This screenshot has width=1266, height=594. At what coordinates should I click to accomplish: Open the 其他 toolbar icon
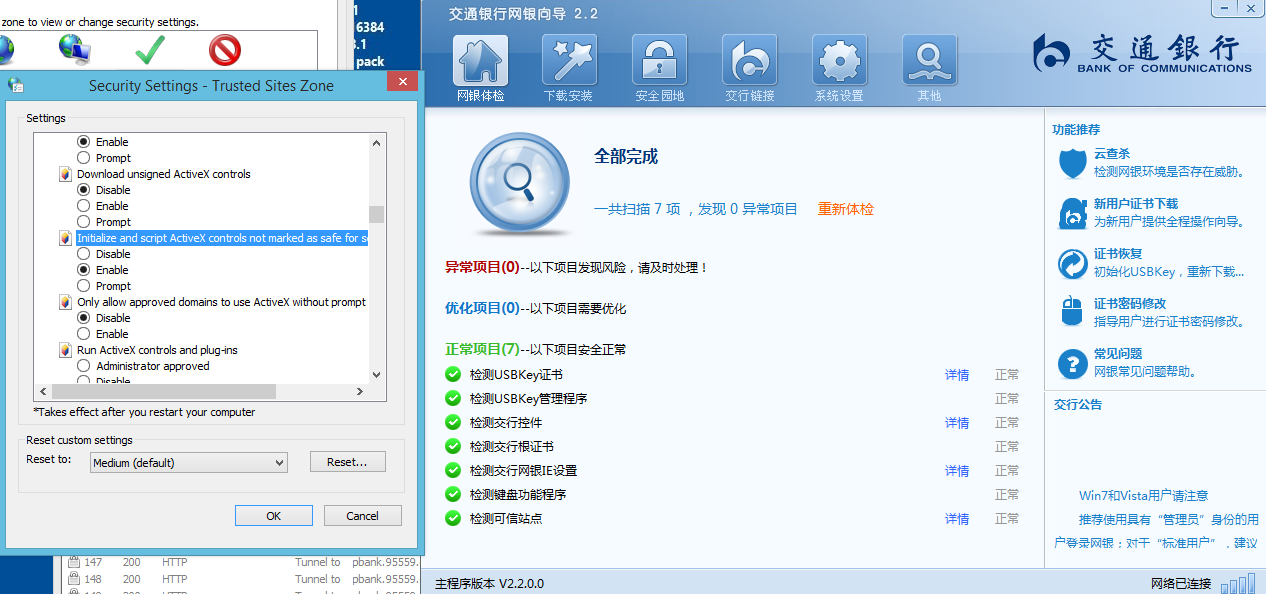(x=930, y=61)
